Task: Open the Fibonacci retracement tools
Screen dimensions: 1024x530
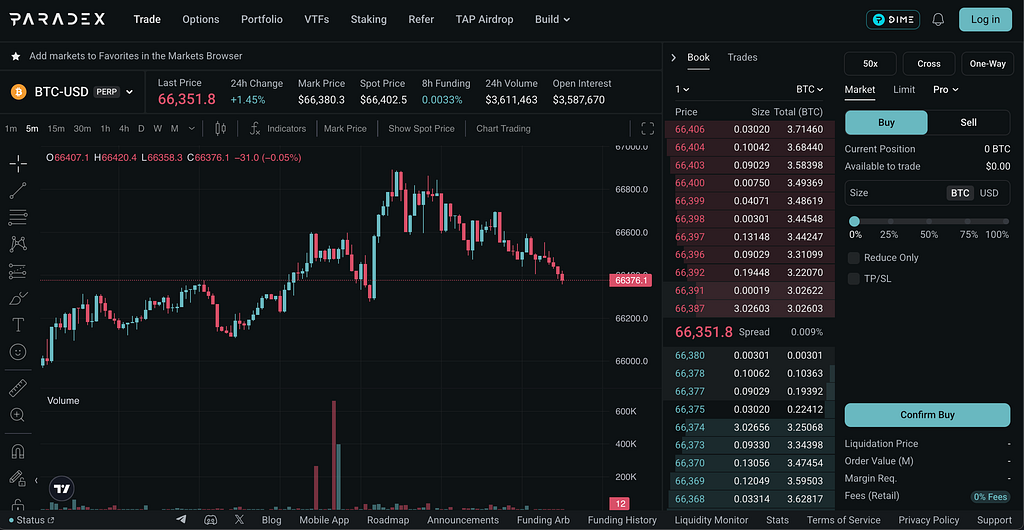Action: click(18, 217)
